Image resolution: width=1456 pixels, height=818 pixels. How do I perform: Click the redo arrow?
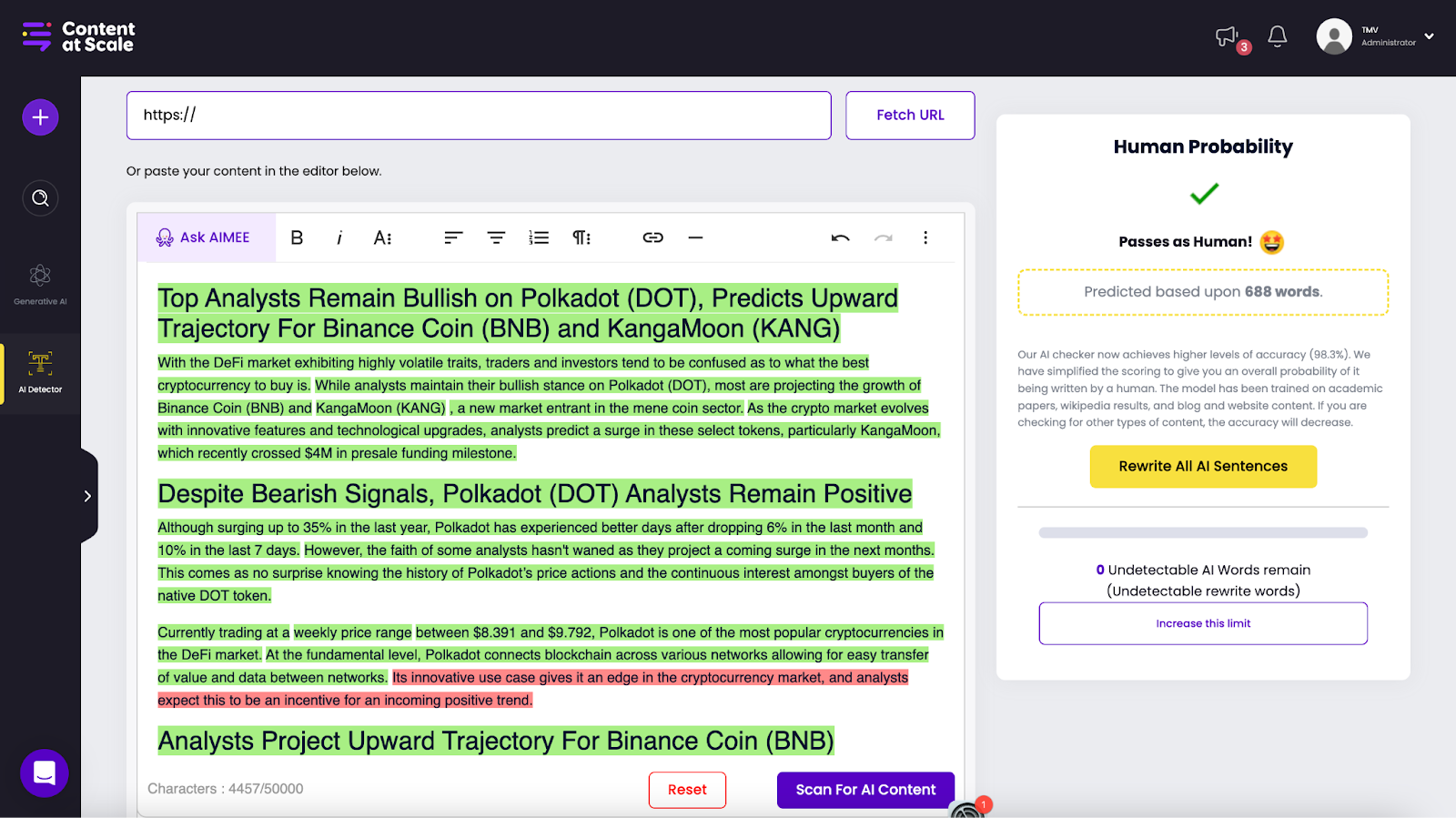[883, 237]
